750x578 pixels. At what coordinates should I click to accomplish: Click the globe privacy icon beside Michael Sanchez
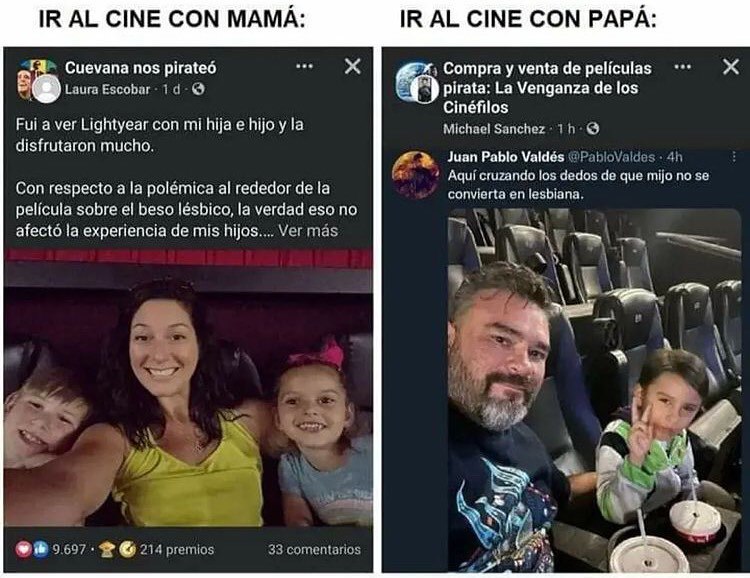[593, 129]
